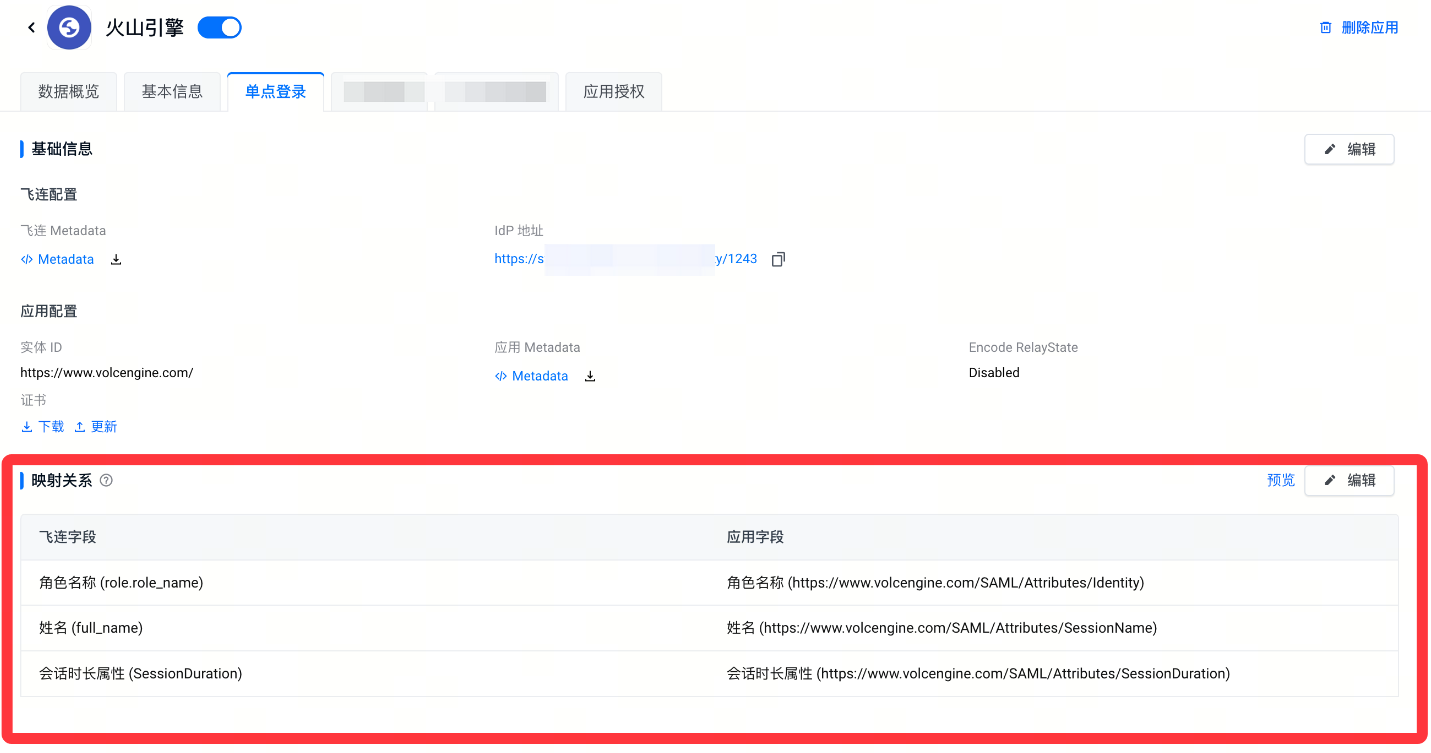Click the 映射关系 section heading
The image size is (1431, 753).
[62, 480]
